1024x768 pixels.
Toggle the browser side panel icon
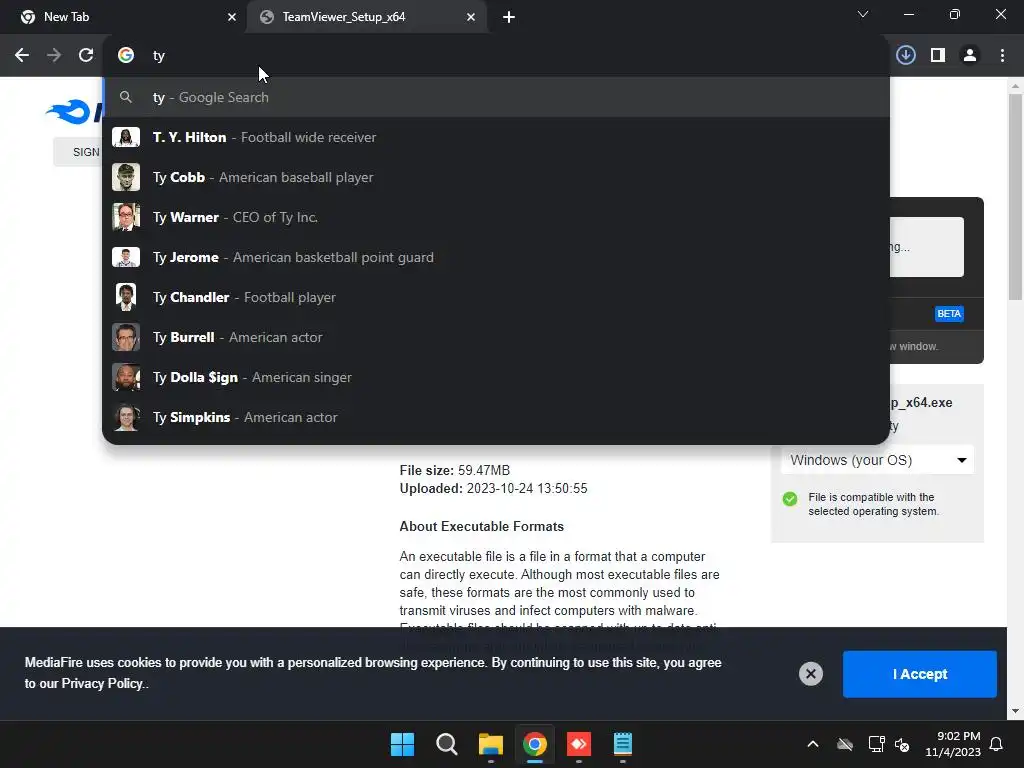tap(938, 56)
